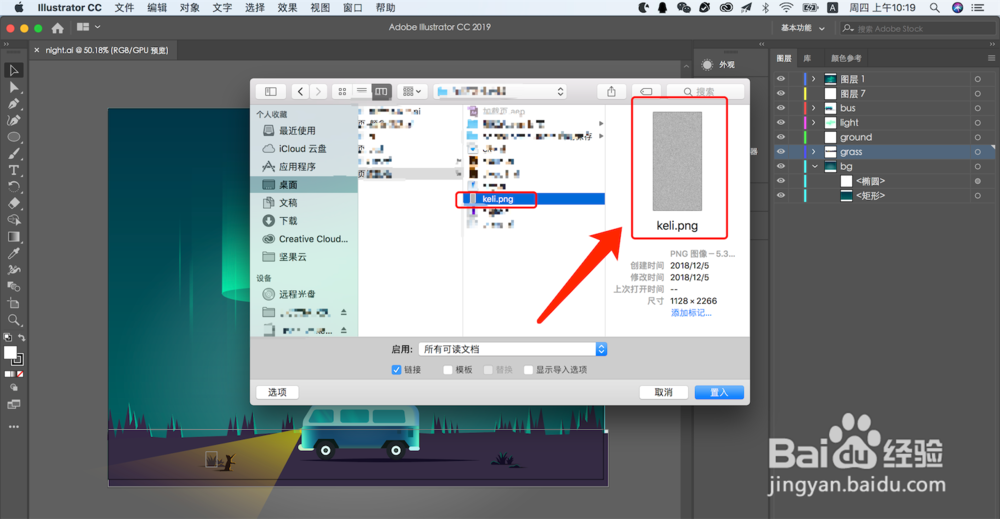Image resolution: width=1000 pixels, height=519 pixels.
Task: Collapse the bg layer
Action: point(814,166)
